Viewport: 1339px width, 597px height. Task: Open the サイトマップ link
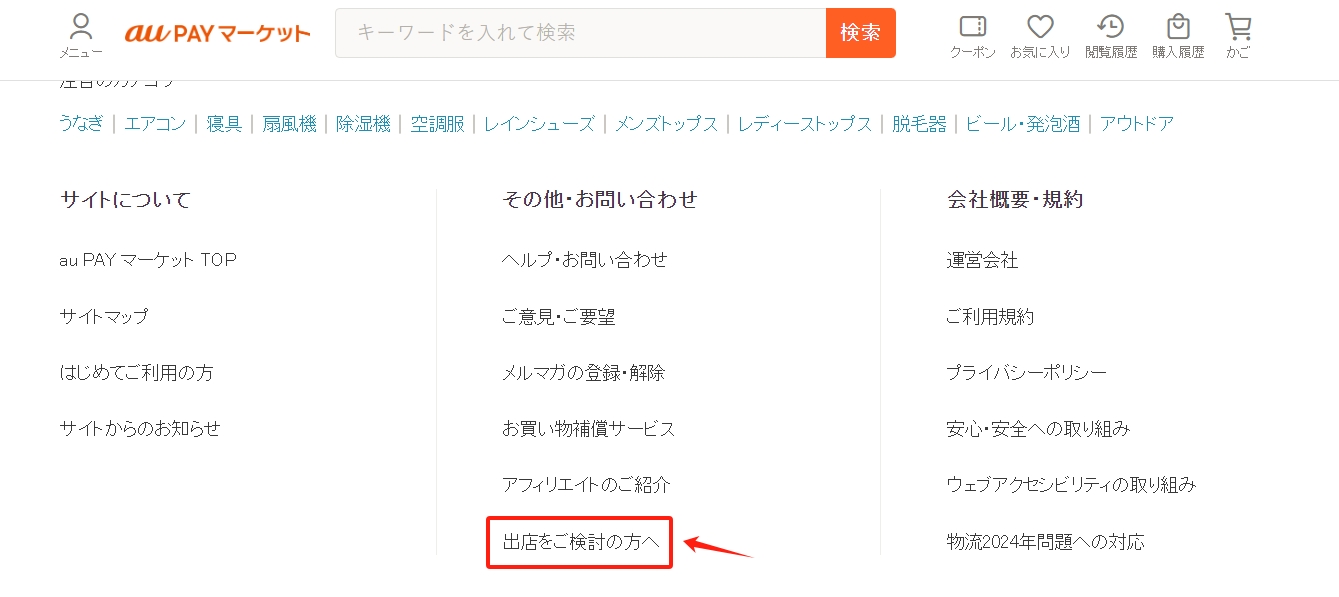pyautogui.click(x=104, y=317)
